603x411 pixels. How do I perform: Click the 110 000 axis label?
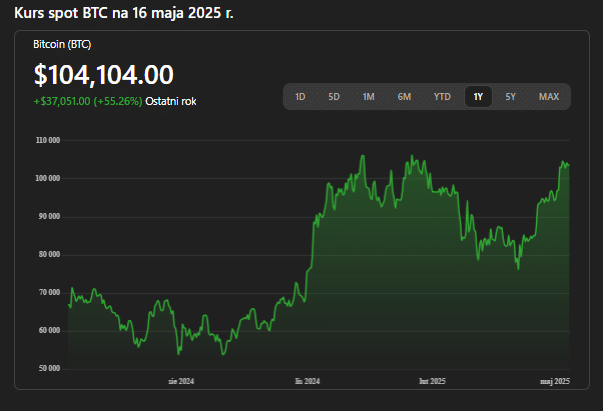48,140
